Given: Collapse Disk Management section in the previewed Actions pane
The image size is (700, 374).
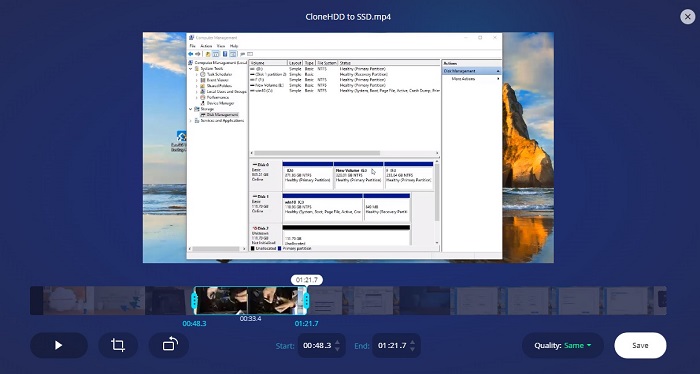Looking at the screenshot, I should pyautogui.click(x=498, y=71).
